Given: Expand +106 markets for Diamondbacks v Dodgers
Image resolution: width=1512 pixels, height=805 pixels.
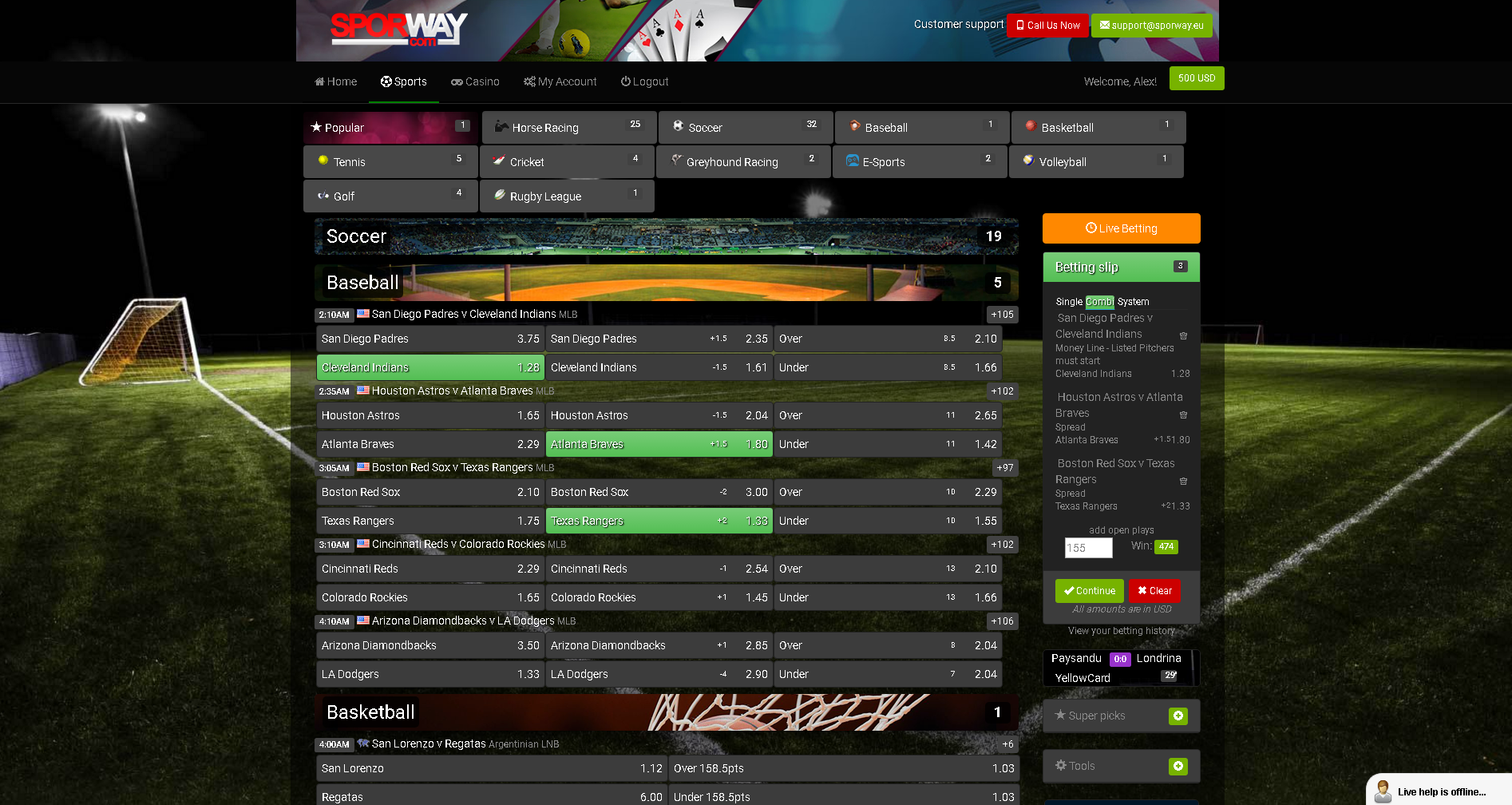Looking at the screenshot, I should [1002, 621].
